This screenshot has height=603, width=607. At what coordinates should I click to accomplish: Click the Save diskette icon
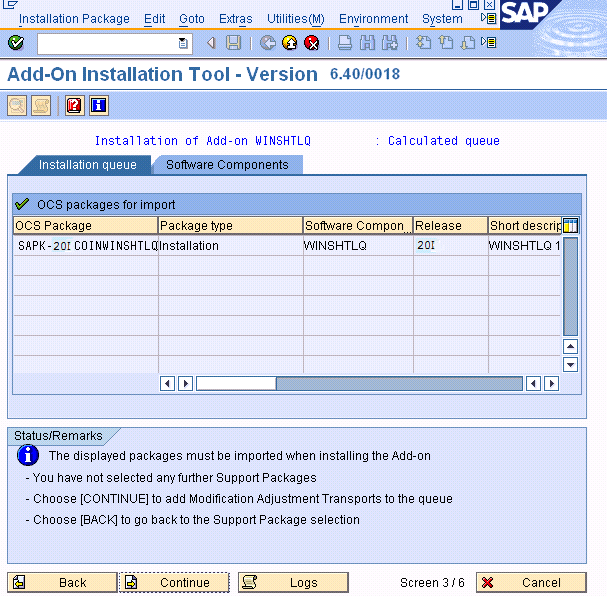[233, 43]
